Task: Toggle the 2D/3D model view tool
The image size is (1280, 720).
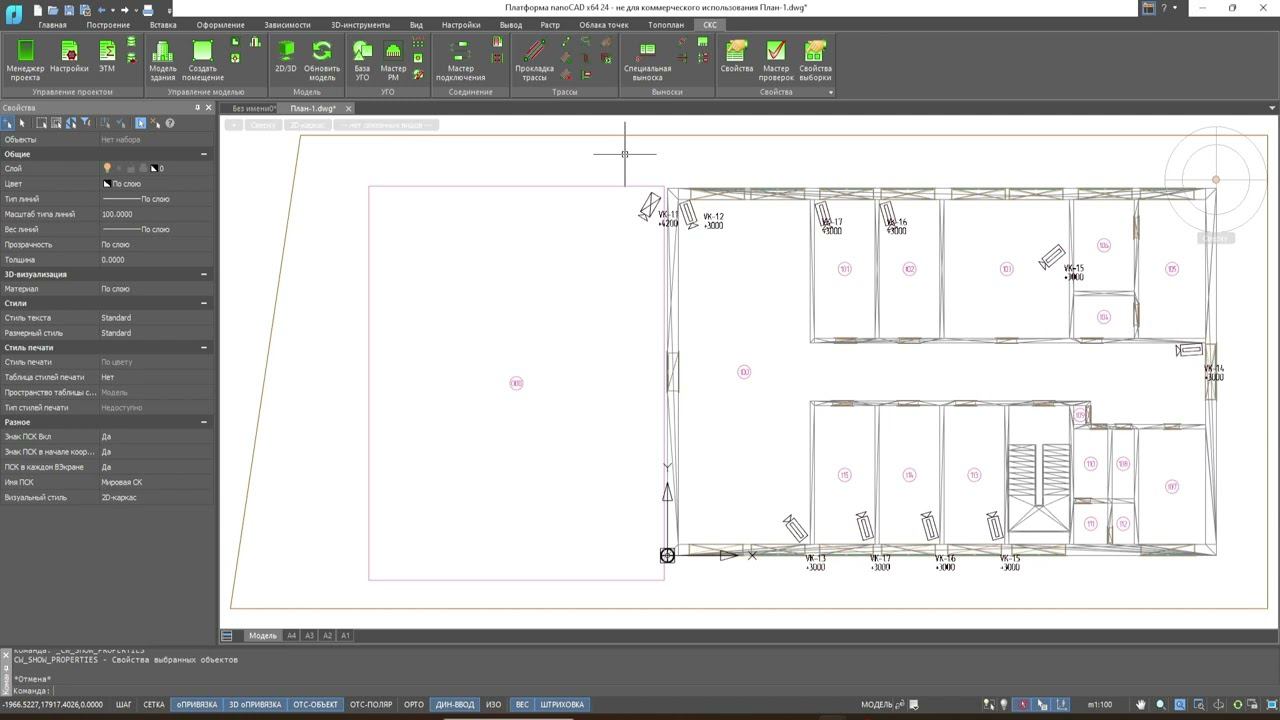Action: tap(285, 56)
